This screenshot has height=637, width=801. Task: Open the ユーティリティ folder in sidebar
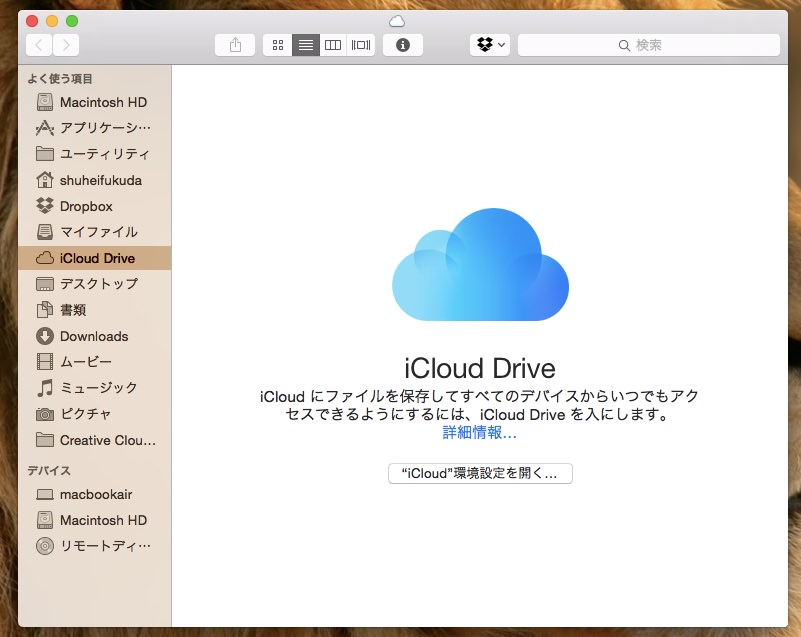95,154
